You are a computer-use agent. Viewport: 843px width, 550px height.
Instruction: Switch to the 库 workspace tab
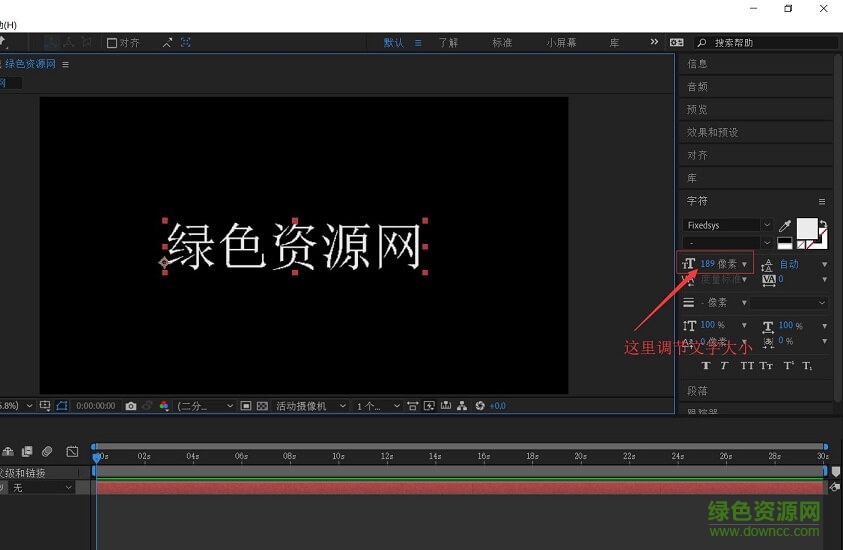(615, 42)
